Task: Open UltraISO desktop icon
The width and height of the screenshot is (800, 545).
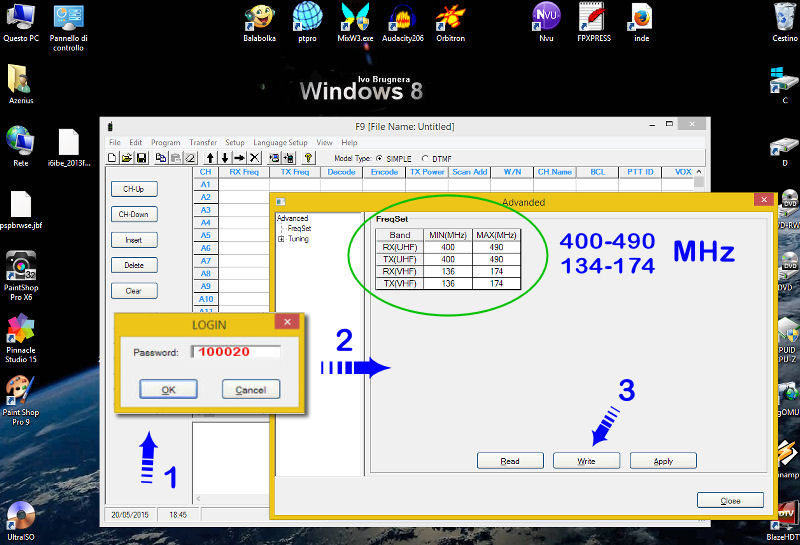Action: coord(21,521)
